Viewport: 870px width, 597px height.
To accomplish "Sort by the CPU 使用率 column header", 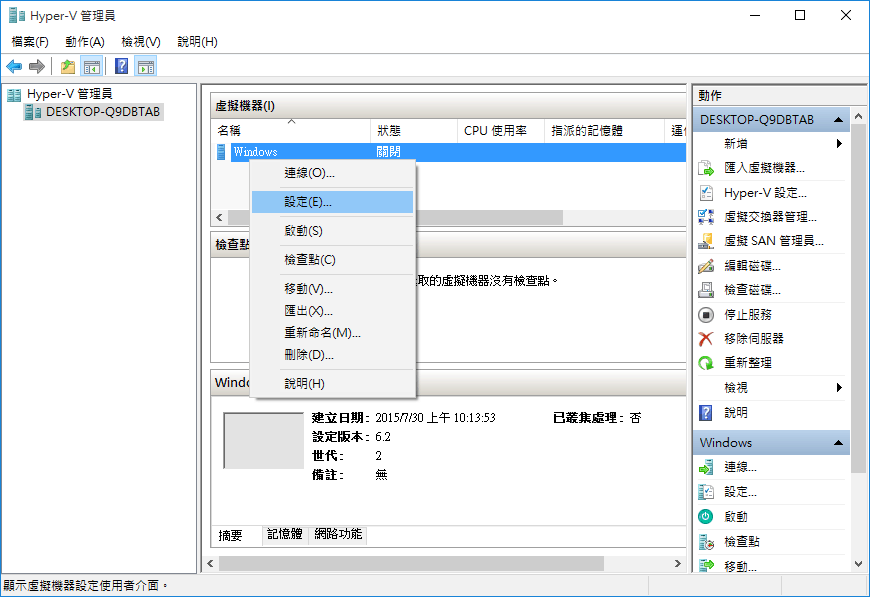I will pos(500,131).
